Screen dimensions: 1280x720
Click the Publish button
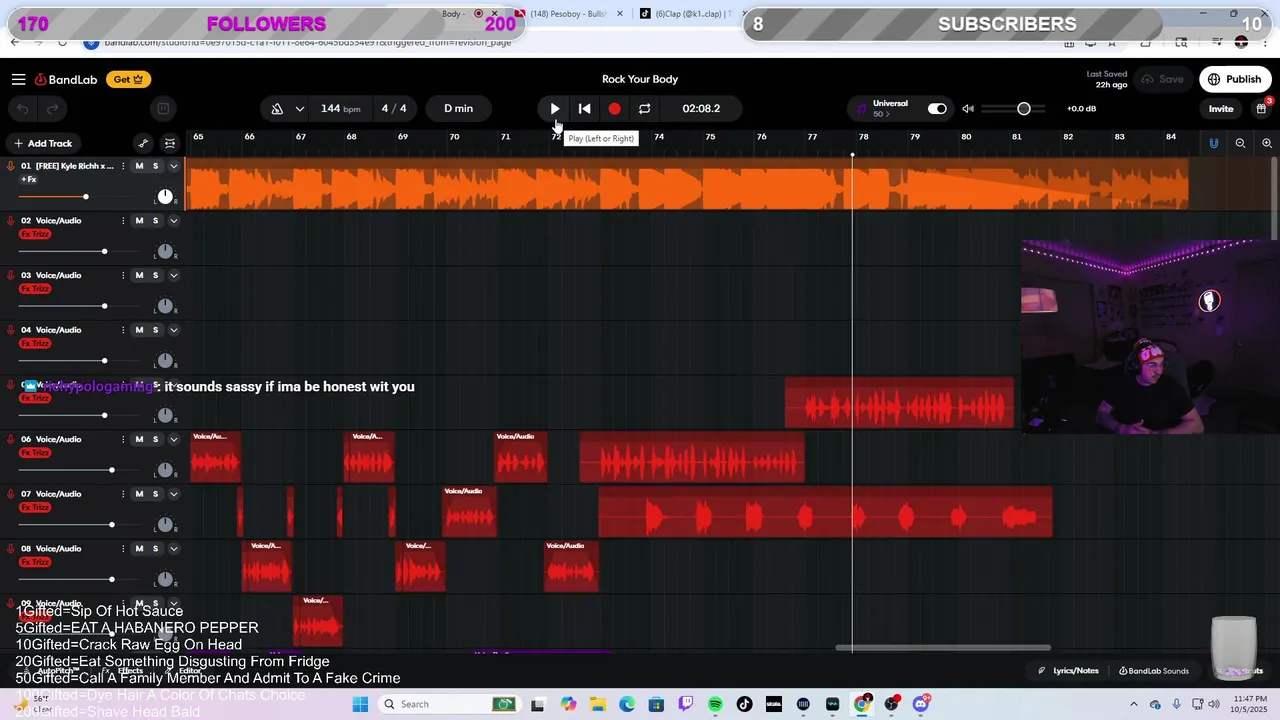[1235, 79]
